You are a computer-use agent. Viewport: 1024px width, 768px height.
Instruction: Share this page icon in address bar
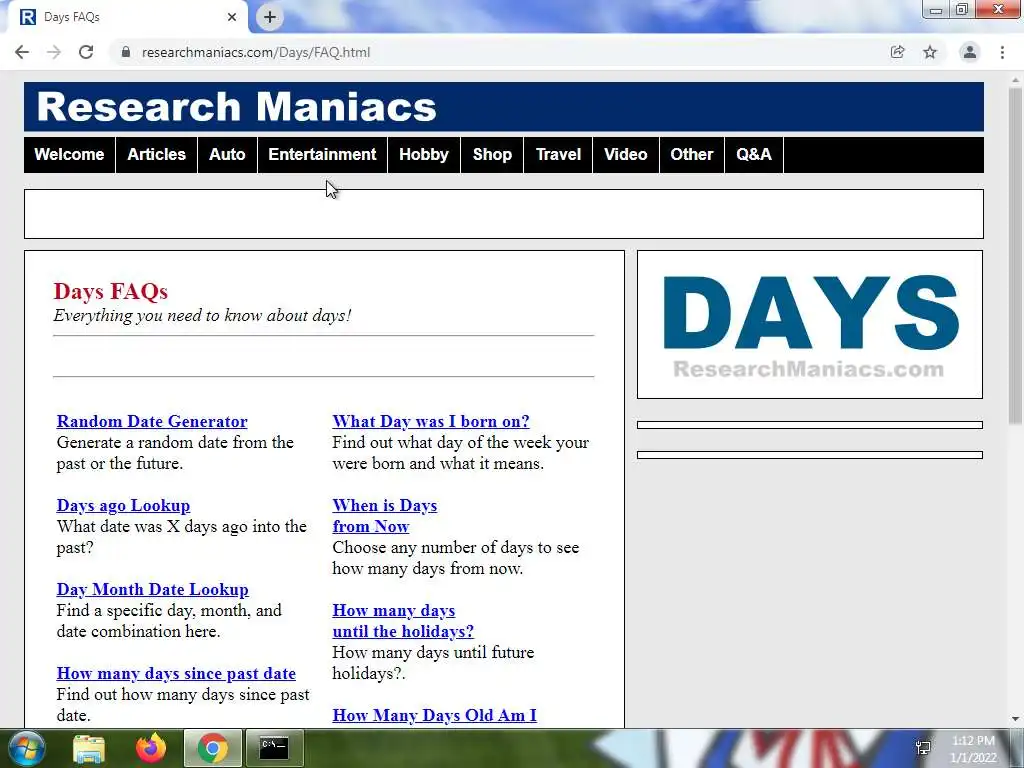[x=897, y=52]
